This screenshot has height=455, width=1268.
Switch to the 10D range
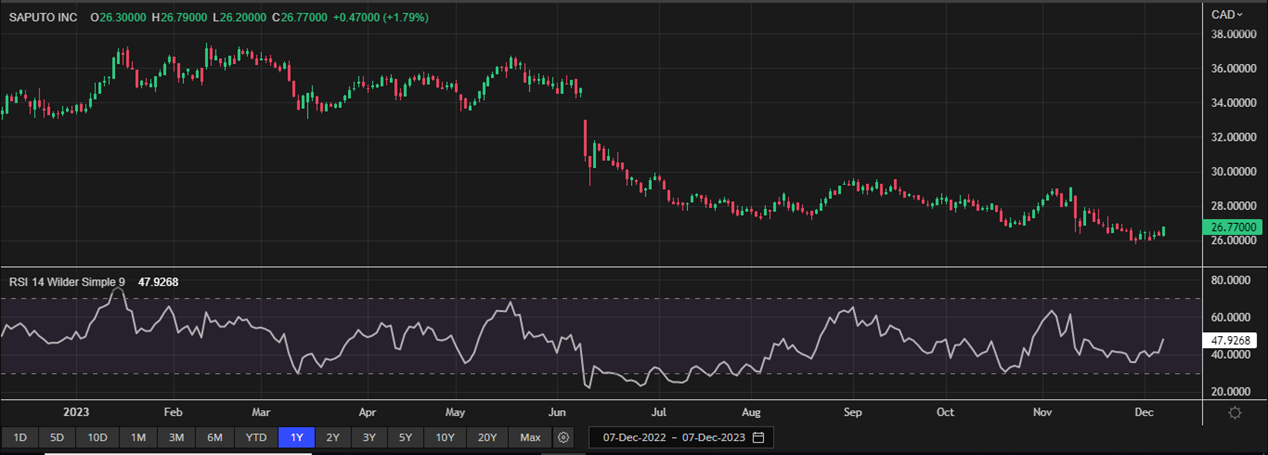[x=97, y=437]
